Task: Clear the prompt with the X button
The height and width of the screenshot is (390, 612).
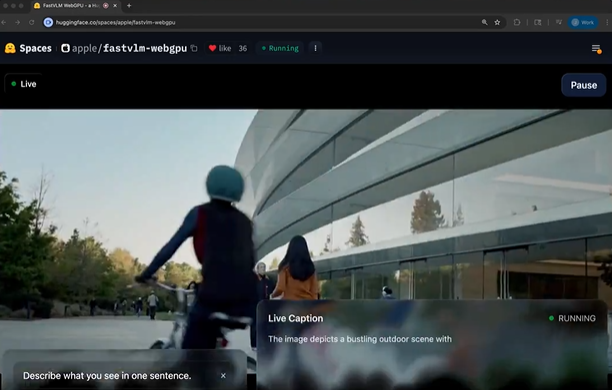Action: click(x=223, y=376)
